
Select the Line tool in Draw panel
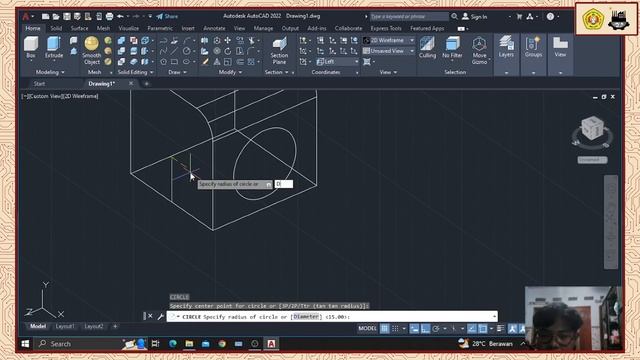[x=175, y=51]
